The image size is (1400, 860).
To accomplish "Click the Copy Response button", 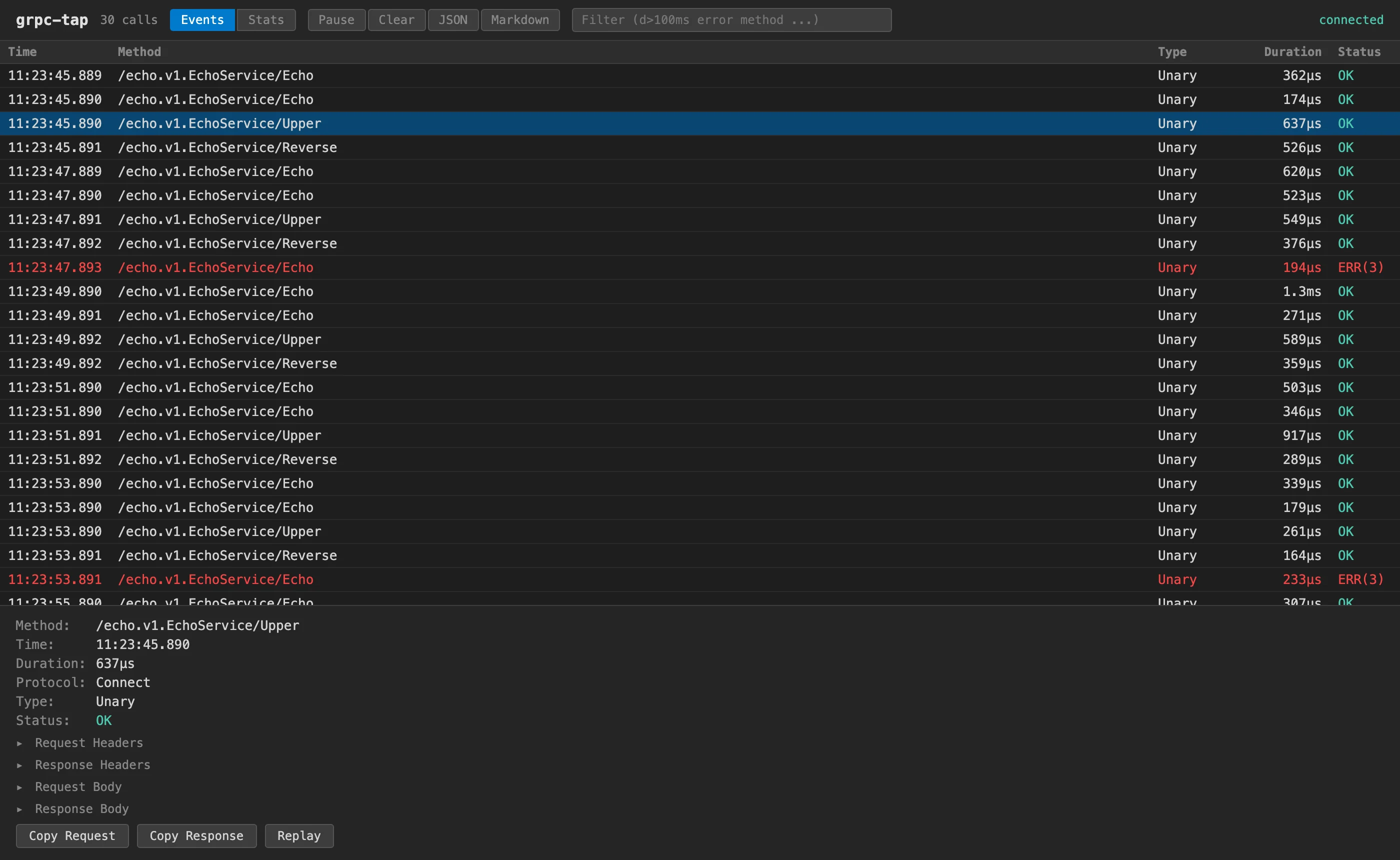I will (x=196, y=835).
